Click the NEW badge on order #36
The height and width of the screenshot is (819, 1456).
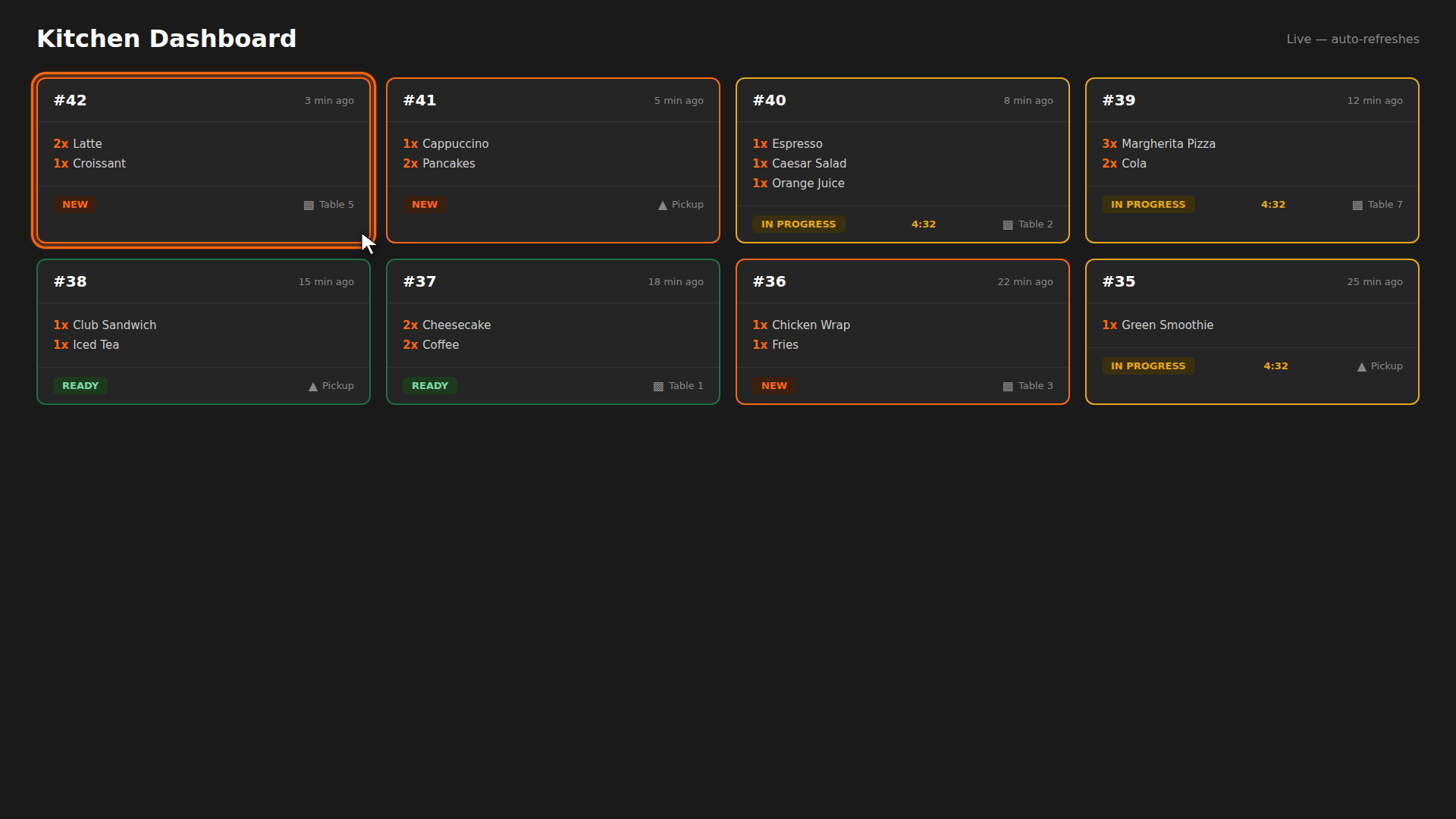coord(774,386)
